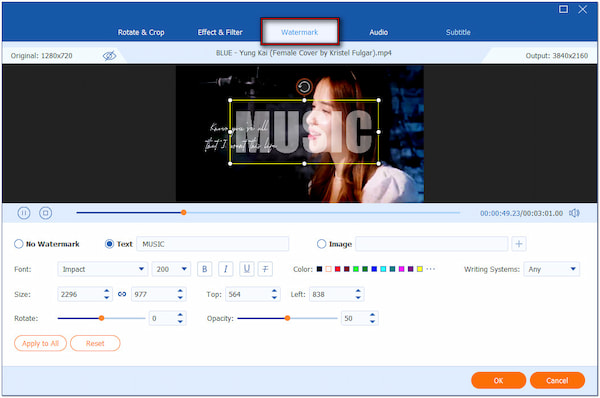Select the Text watermark option
Image resolution: width=600 pixels, height=398 pixels.
click(109, 244)
